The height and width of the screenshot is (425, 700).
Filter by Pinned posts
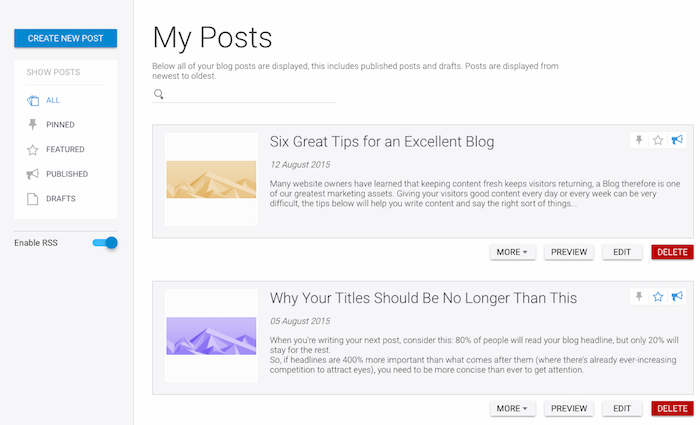(59, 125)
